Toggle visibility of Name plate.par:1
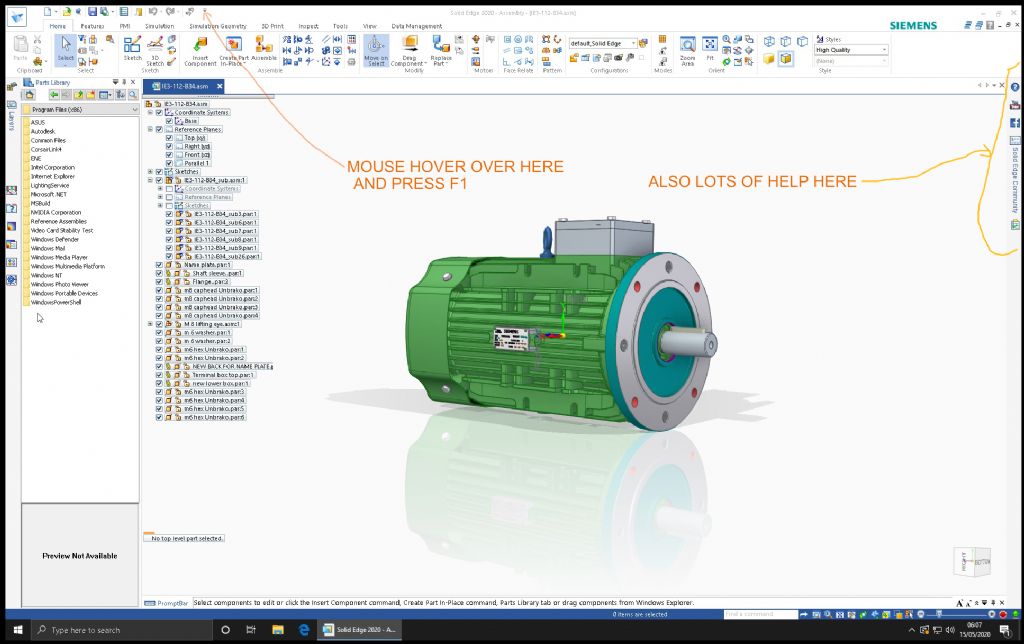Viewport: 1024px width, 644px height. [x=159, y=265]
